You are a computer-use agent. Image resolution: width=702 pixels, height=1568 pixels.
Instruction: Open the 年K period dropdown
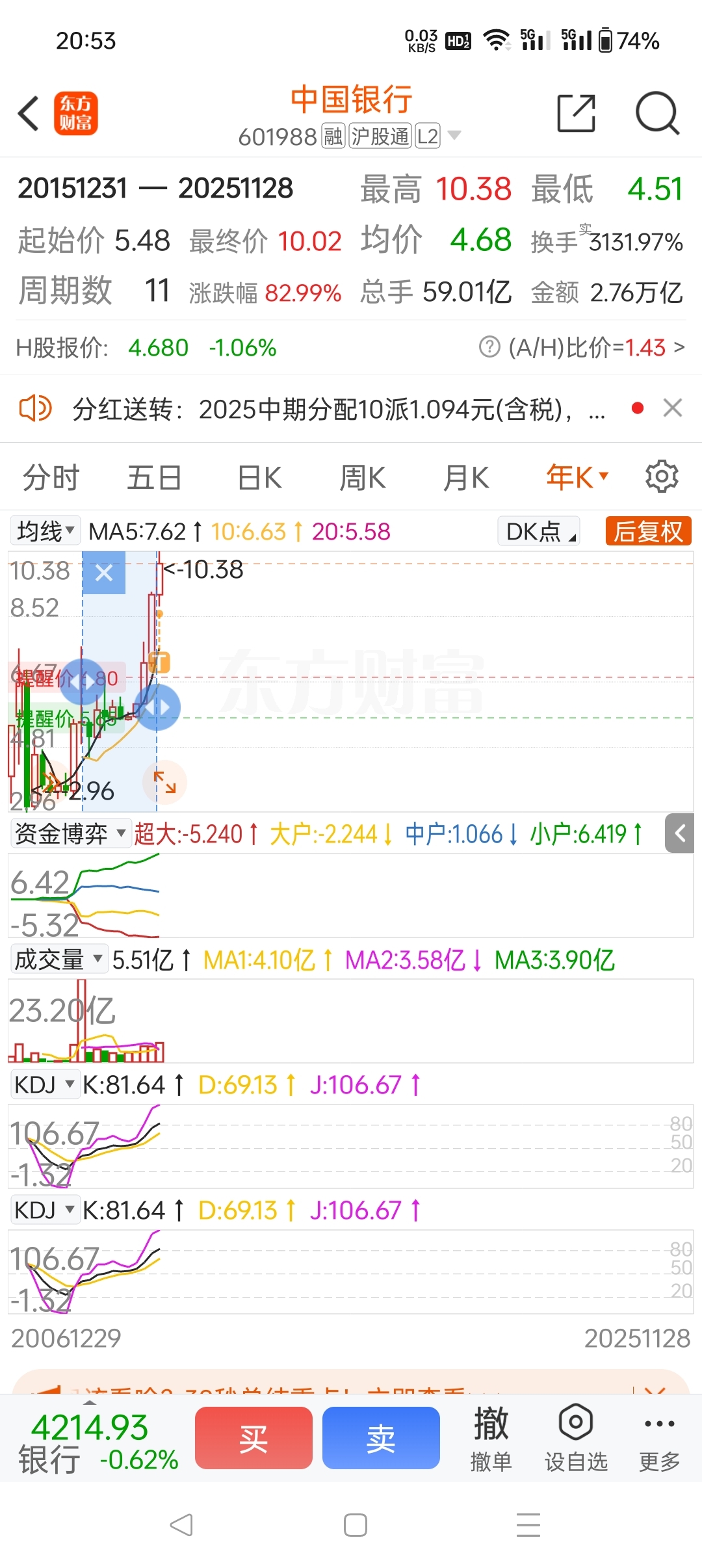coord(577,478)
